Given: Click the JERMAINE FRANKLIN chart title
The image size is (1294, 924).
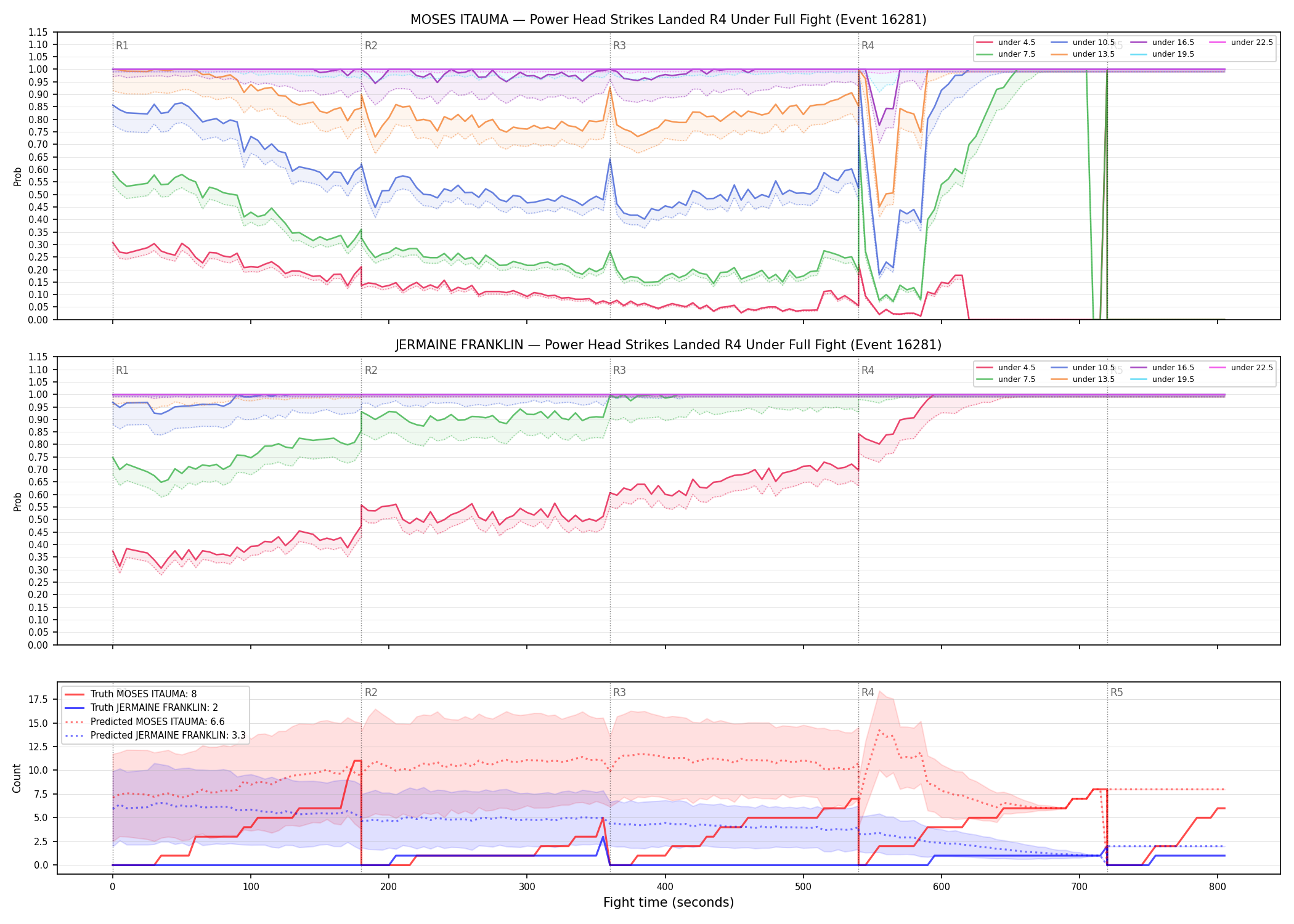Looking at the screenshot, I should [669, 345].
